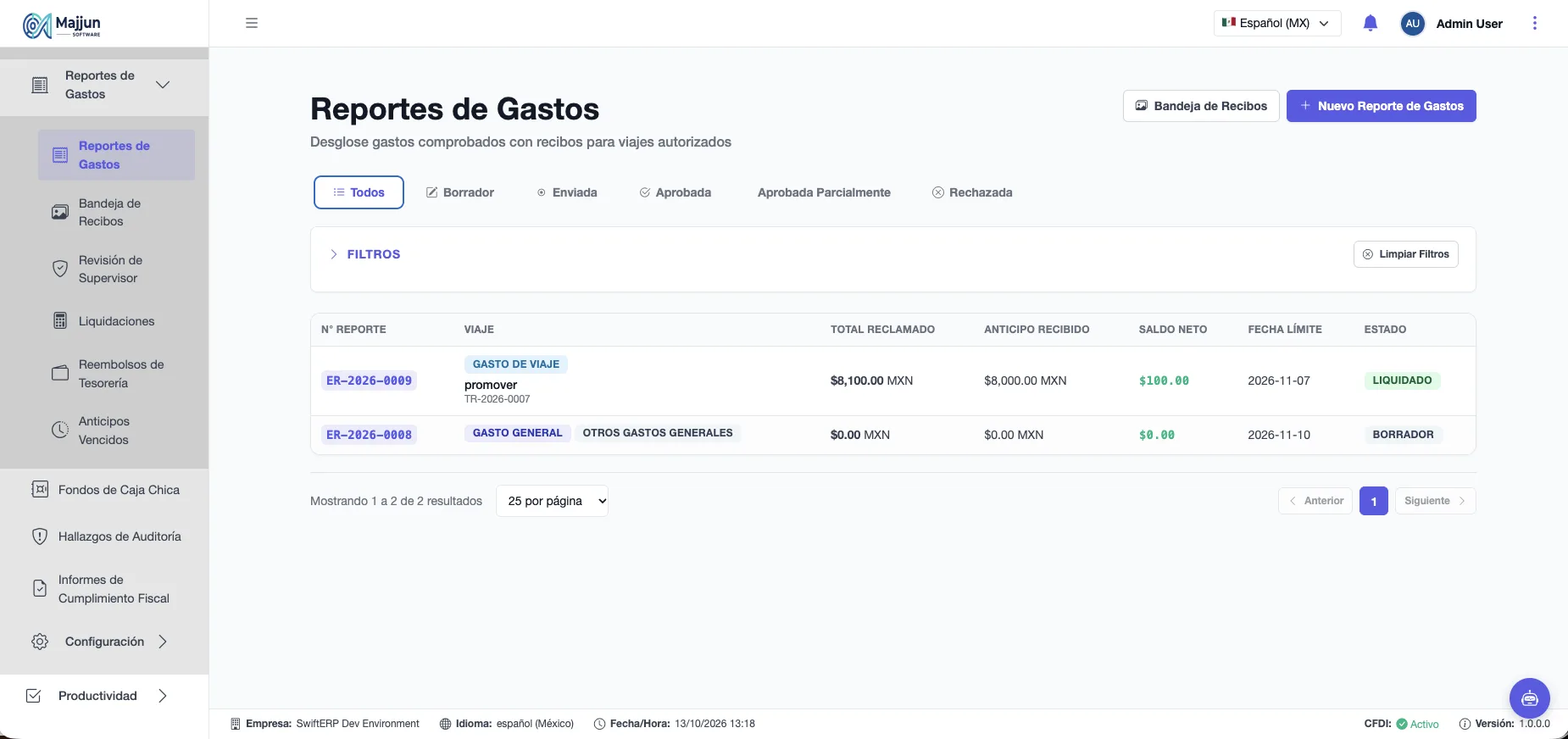The width and height of the screenshot is (1568, 739).
Task: Click the Reembolsos de Tesorería wallet icon
Action: 60,374
